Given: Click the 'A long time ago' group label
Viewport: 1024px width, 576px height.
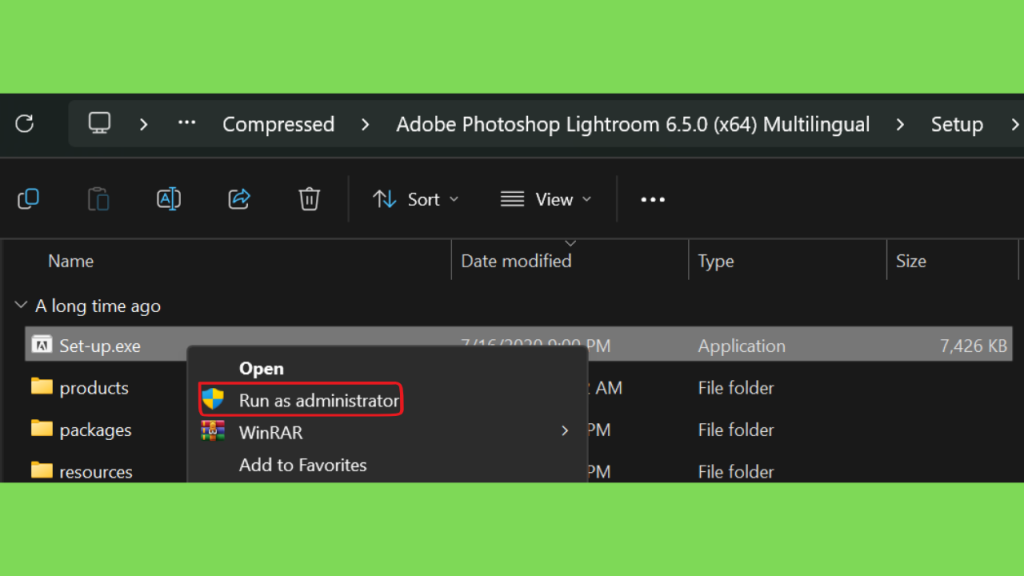Looking at the screenshot, I should click(98, 306).
